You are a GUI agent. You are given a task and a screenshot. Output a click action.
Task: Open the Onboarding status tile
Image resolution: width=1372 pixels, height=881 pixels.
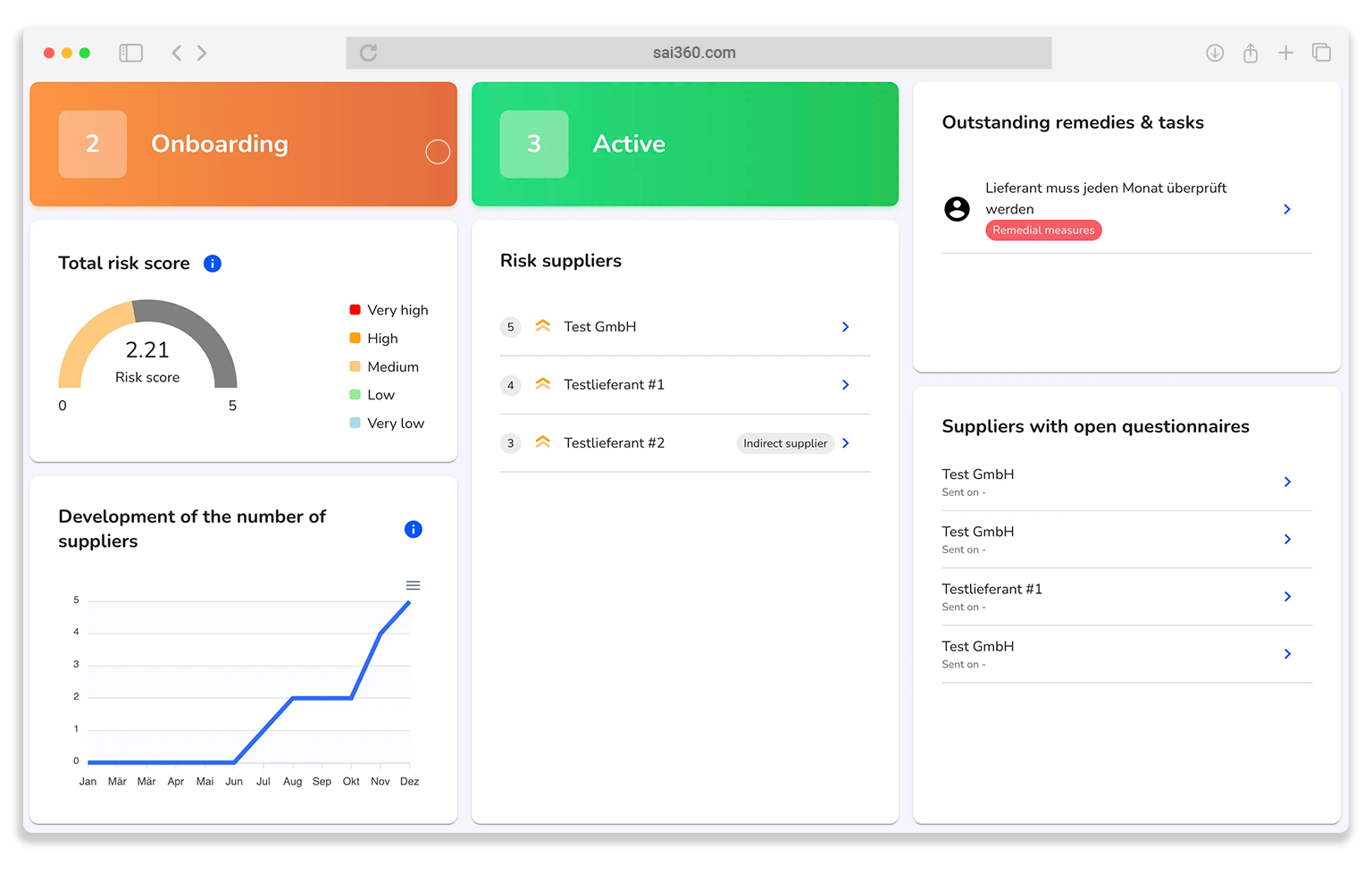pyautogui.click(x=243, y=145)
